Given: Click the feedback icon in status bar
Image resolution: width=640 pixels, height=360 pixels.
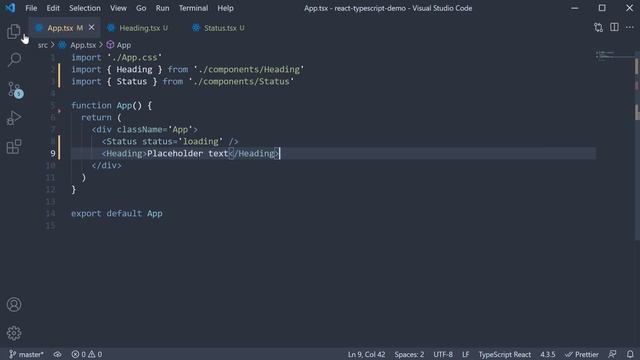Looking at the screenshot, I should tap(612, 354).
